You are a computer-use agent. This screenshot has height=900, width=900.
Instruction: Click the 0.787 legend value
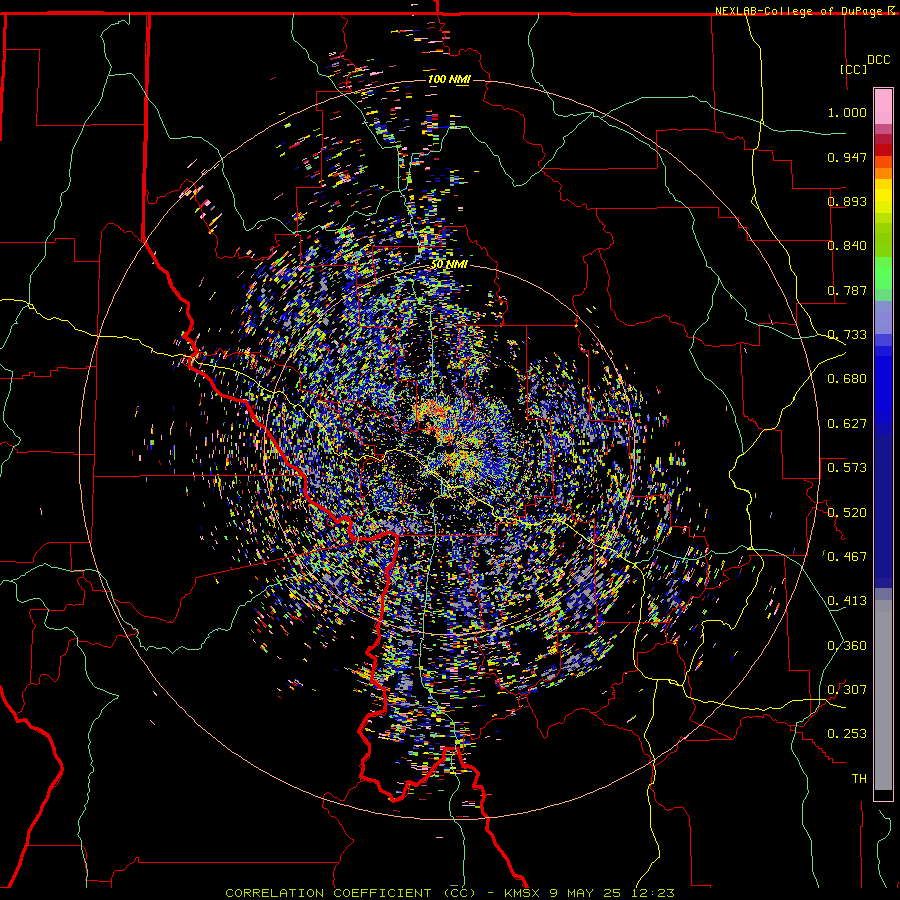[x=847, y=290]
